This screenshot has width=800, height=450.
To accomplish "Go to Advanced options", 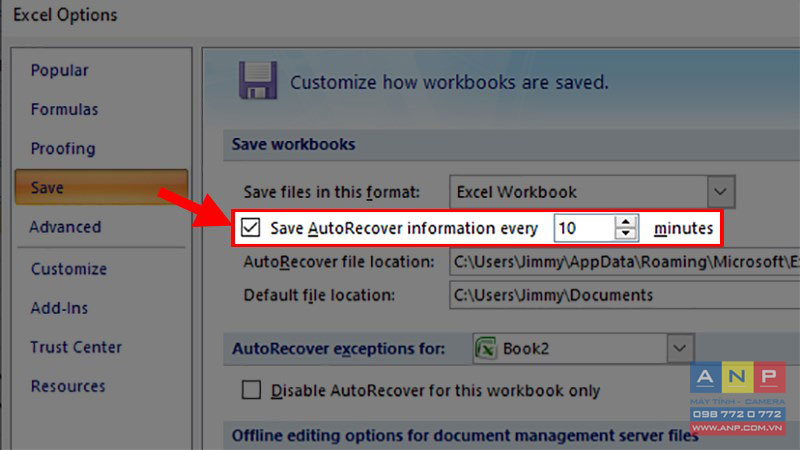I will point(65,227).
